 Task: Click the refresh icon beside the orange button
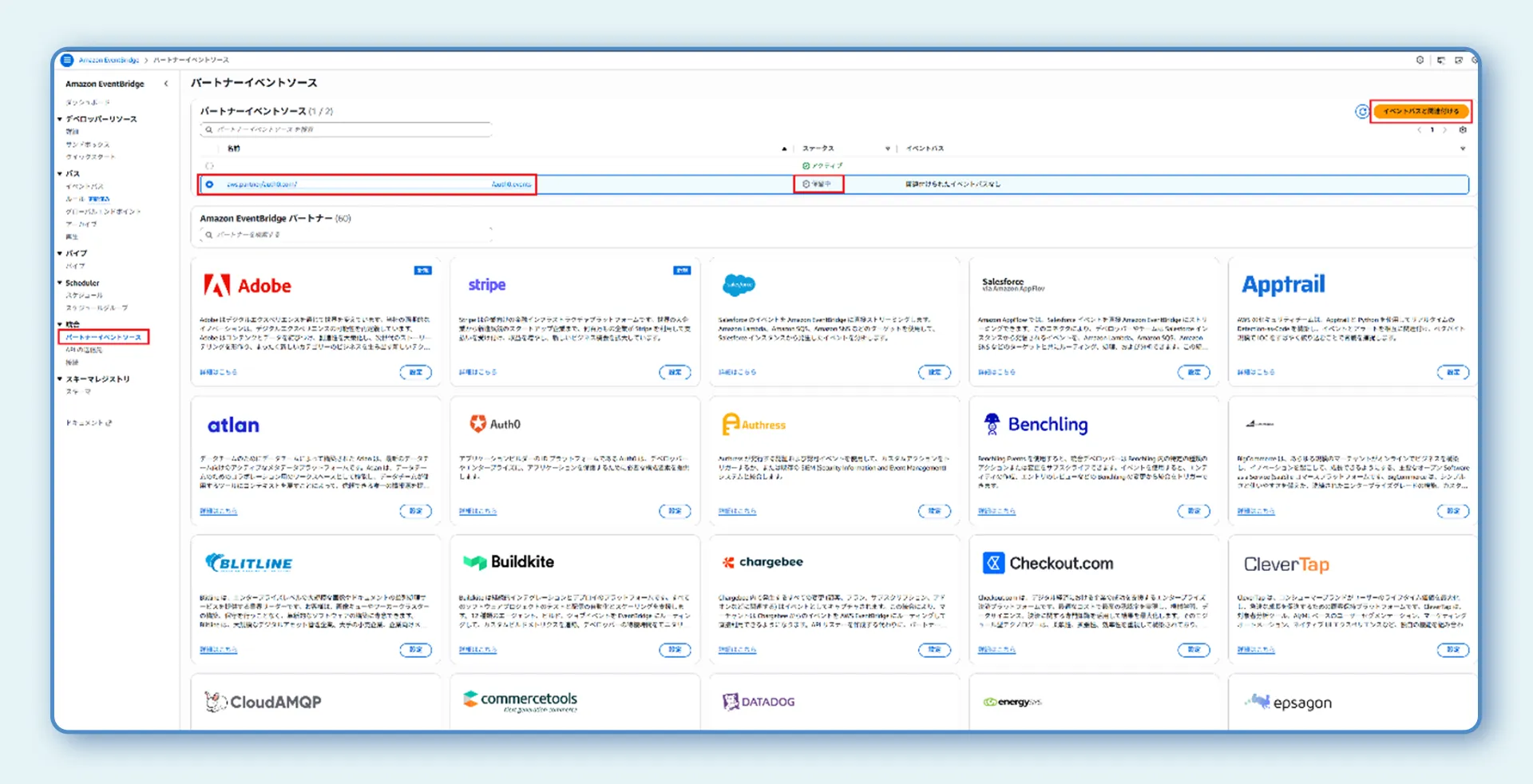point(1361,112)
